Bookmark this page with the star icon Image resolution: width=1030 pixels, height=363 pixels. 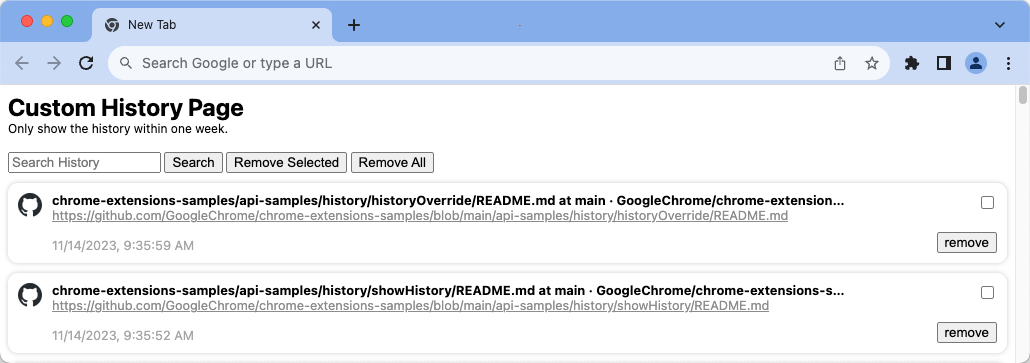point(872,63)
